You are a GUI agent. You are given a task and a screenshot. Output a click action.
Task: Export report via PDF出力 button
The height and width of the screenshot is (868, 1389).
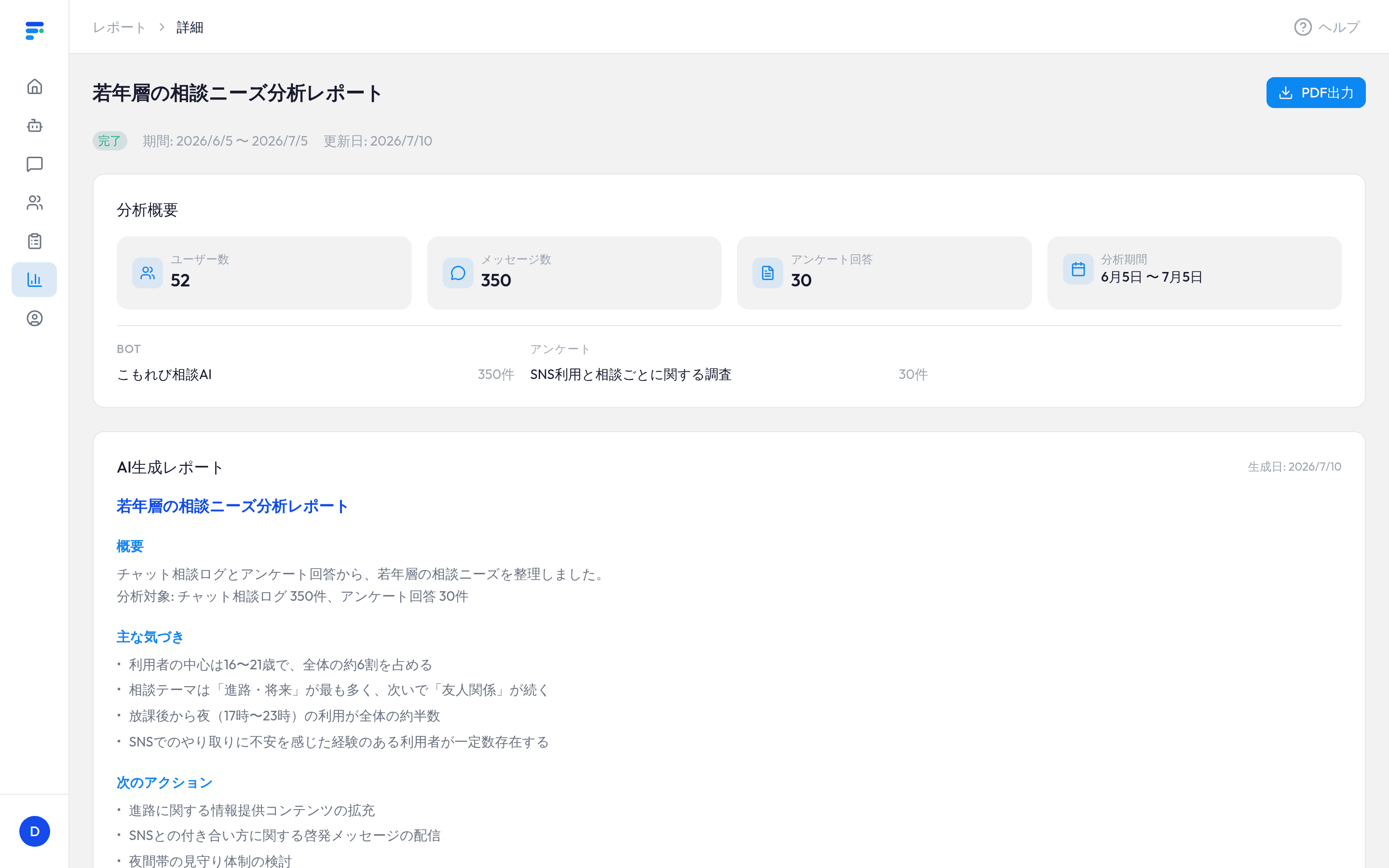[x=1316, y=93]
